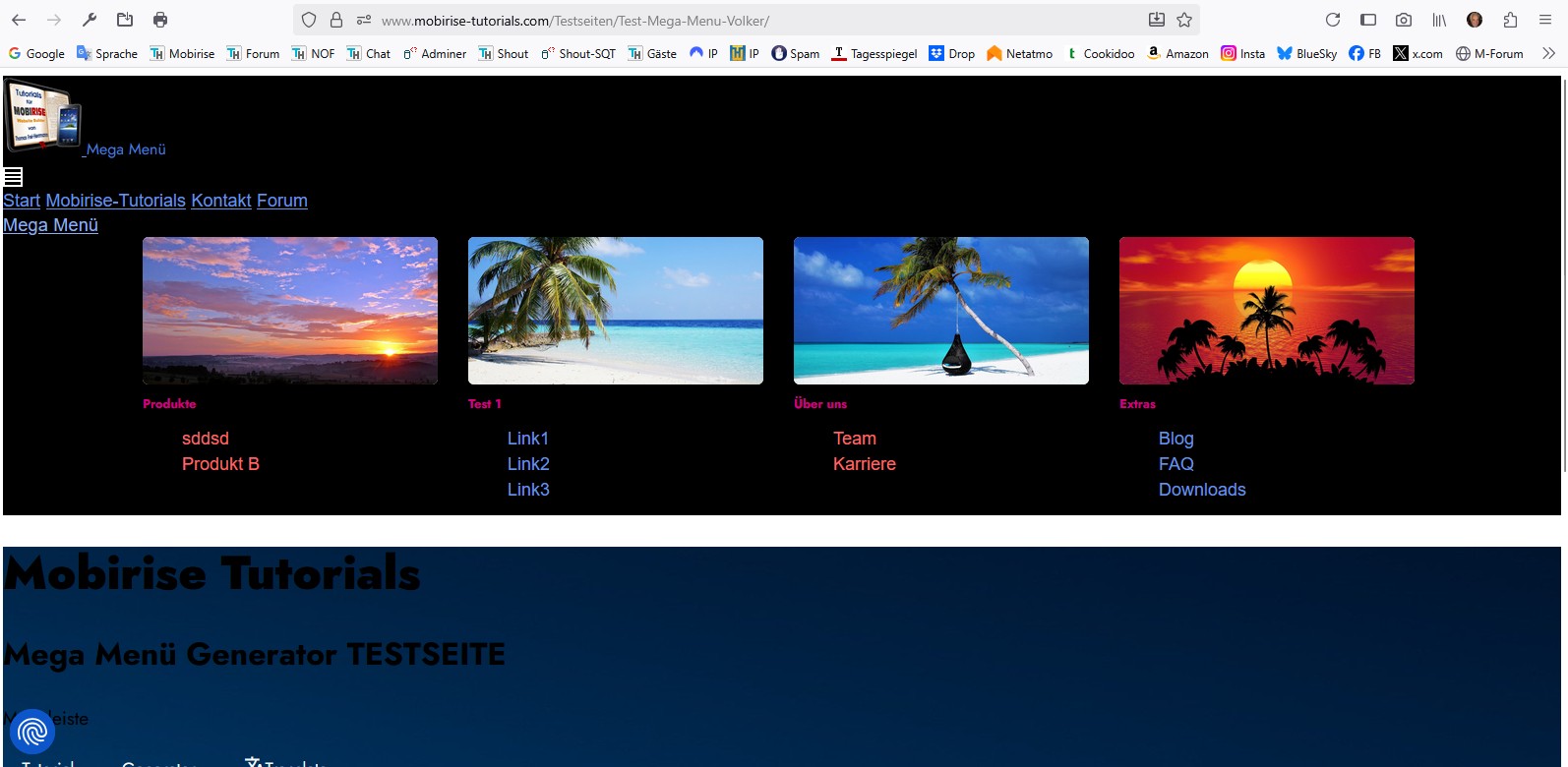Screen dimensions: 1568x767
Task: Open the Sprache bookmark
Action: coord(107,54)
